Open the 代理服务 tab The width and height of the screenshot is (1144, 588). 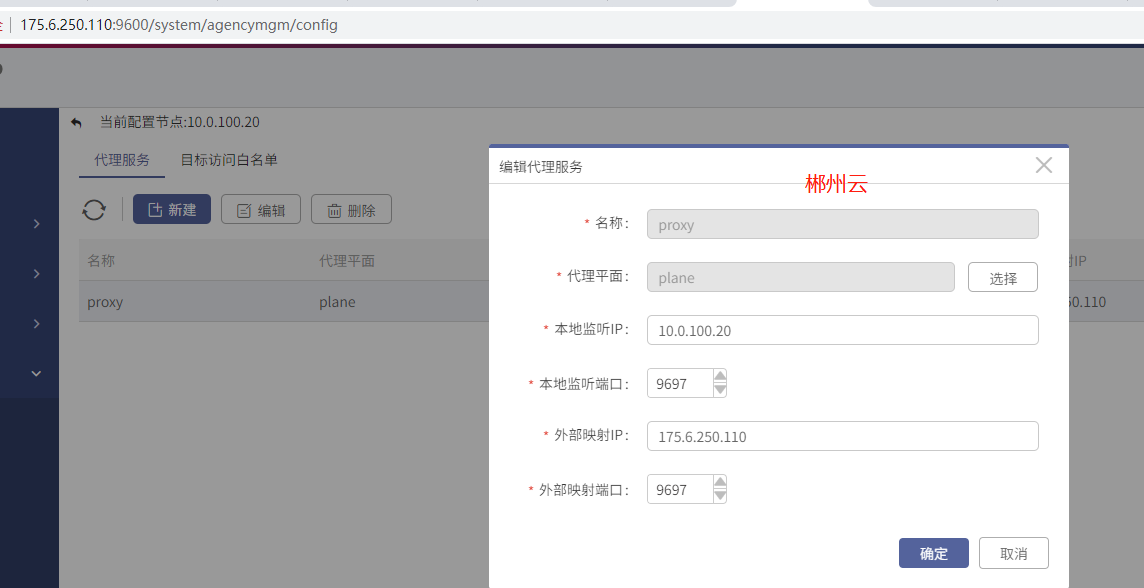(x=122, y=160)
